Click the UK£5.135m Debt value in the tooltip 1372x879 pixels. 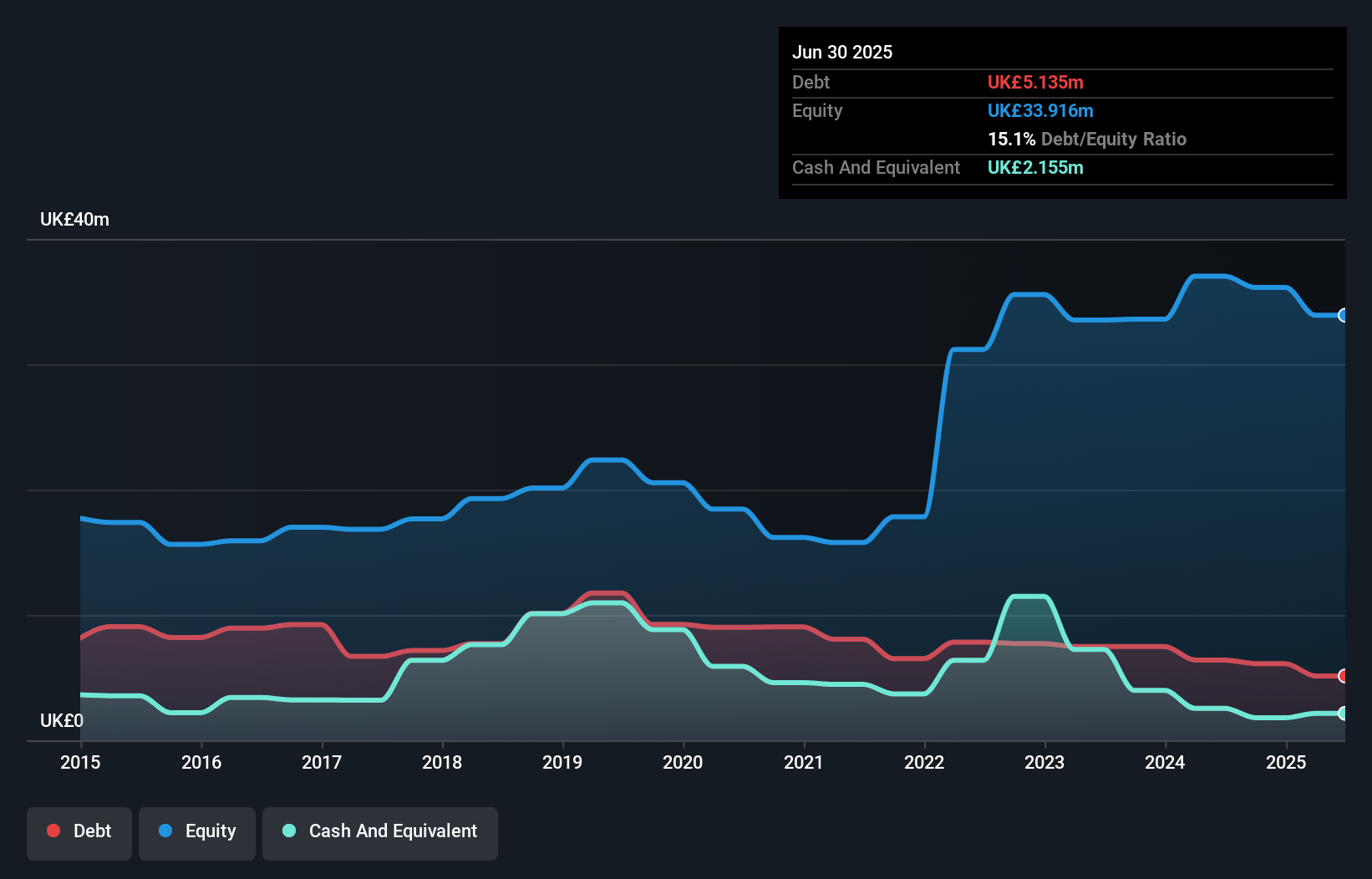pos(1035,83)
